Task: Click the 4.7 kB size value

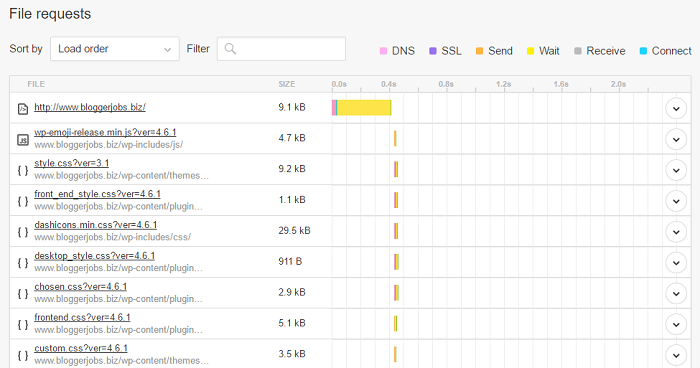Action: tap(292, 138)
